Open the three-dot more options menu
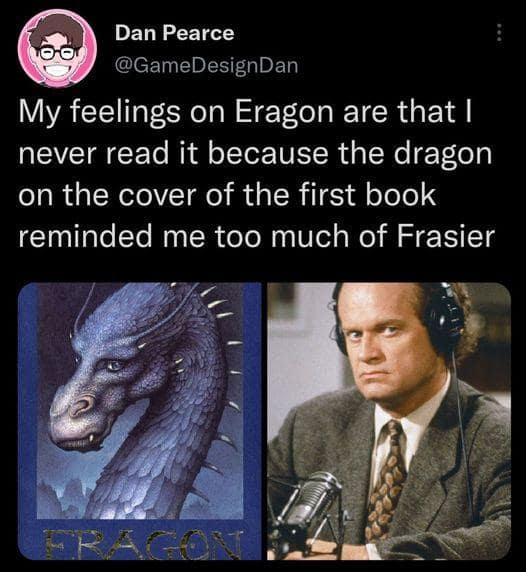 500,33
